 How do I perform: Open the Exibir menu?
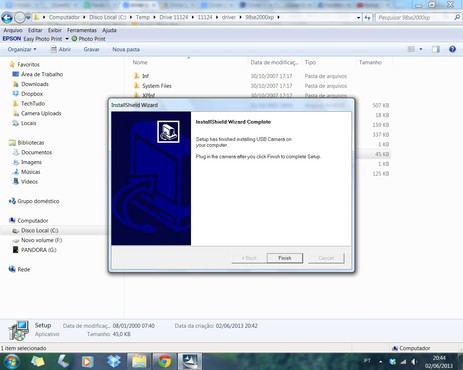54,30
